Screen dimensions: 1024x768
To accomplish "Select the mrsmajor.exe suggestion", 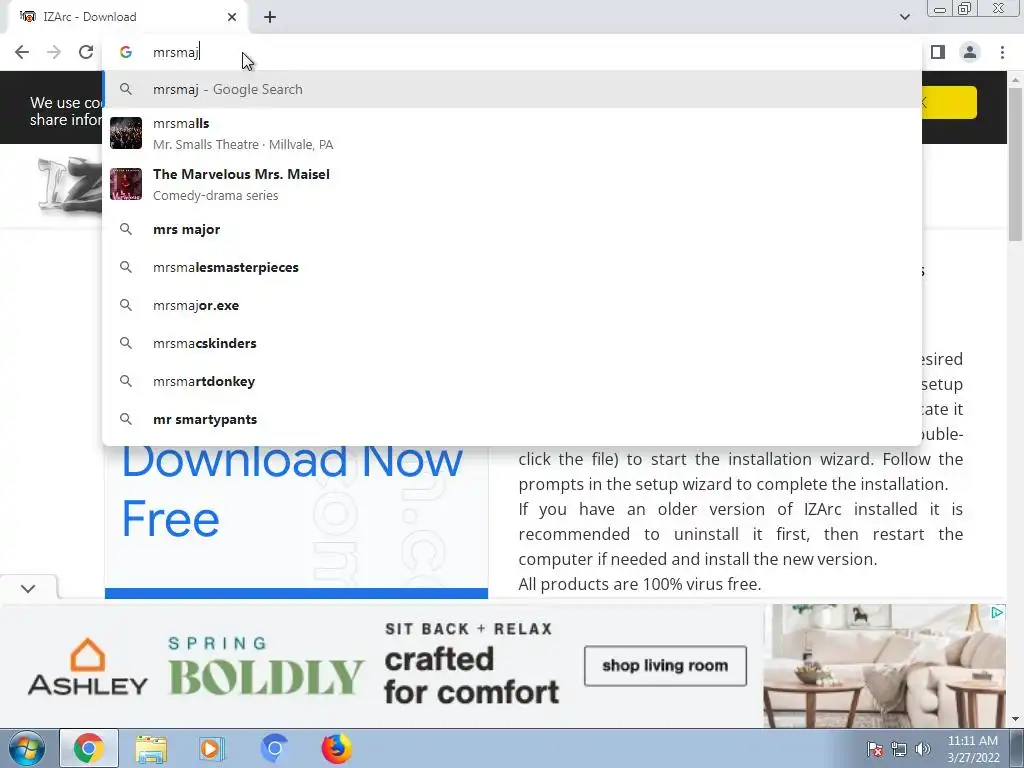I will 512,305.
